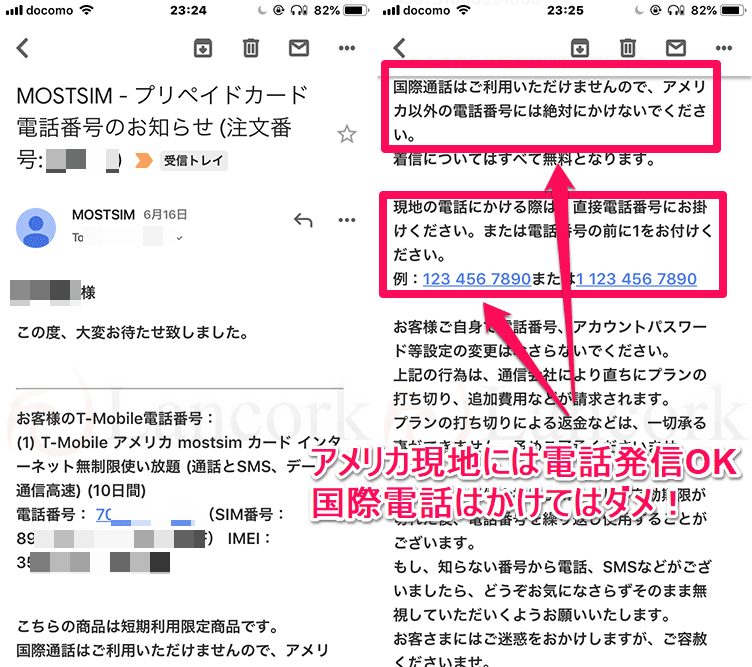Open the right screen toolbar more options

coord(724,48)
